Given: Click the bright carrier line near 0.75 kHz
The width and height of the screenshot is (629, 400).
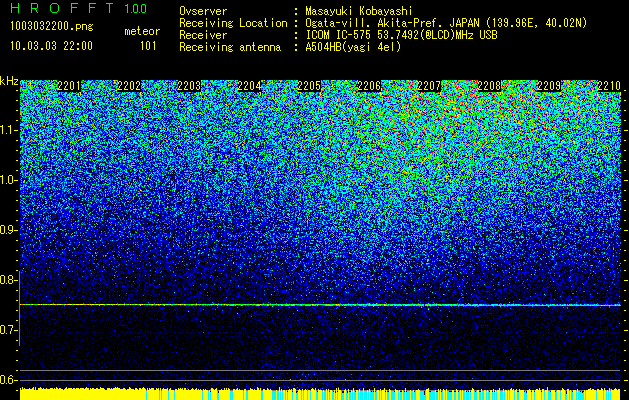Looking at the screenshot, I should pos(320,305).
